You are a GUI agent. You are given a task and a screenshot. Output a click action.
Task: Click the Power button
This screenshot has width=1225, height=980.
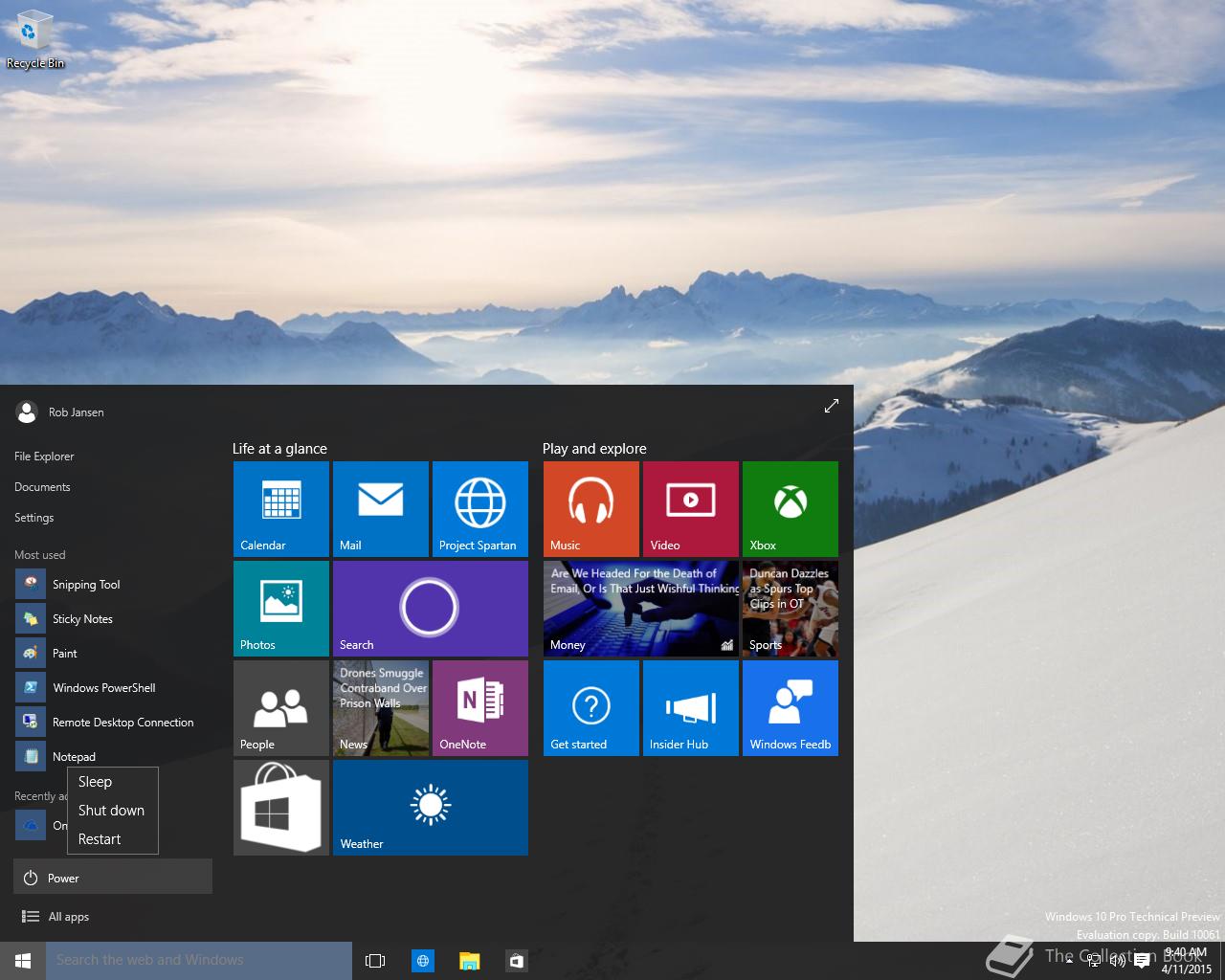pyautogui.click(x=113, y=878)
